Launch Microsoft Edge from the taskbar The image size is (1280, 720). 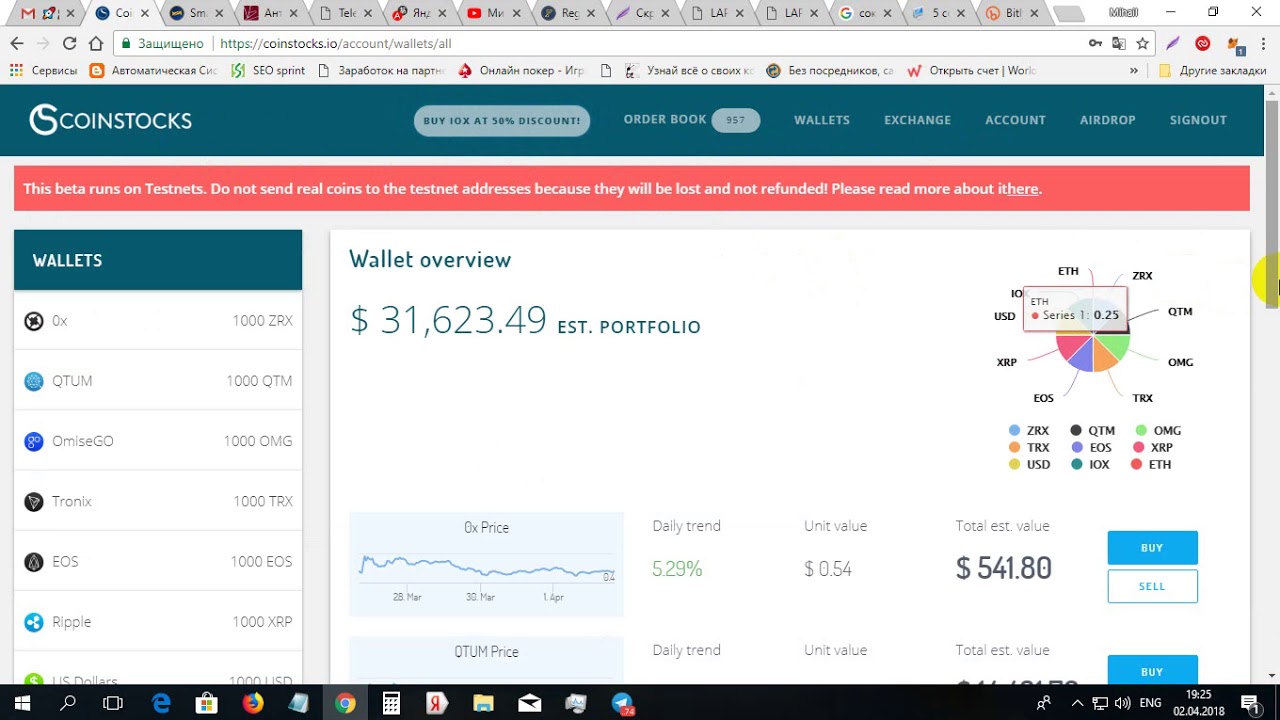161,703
